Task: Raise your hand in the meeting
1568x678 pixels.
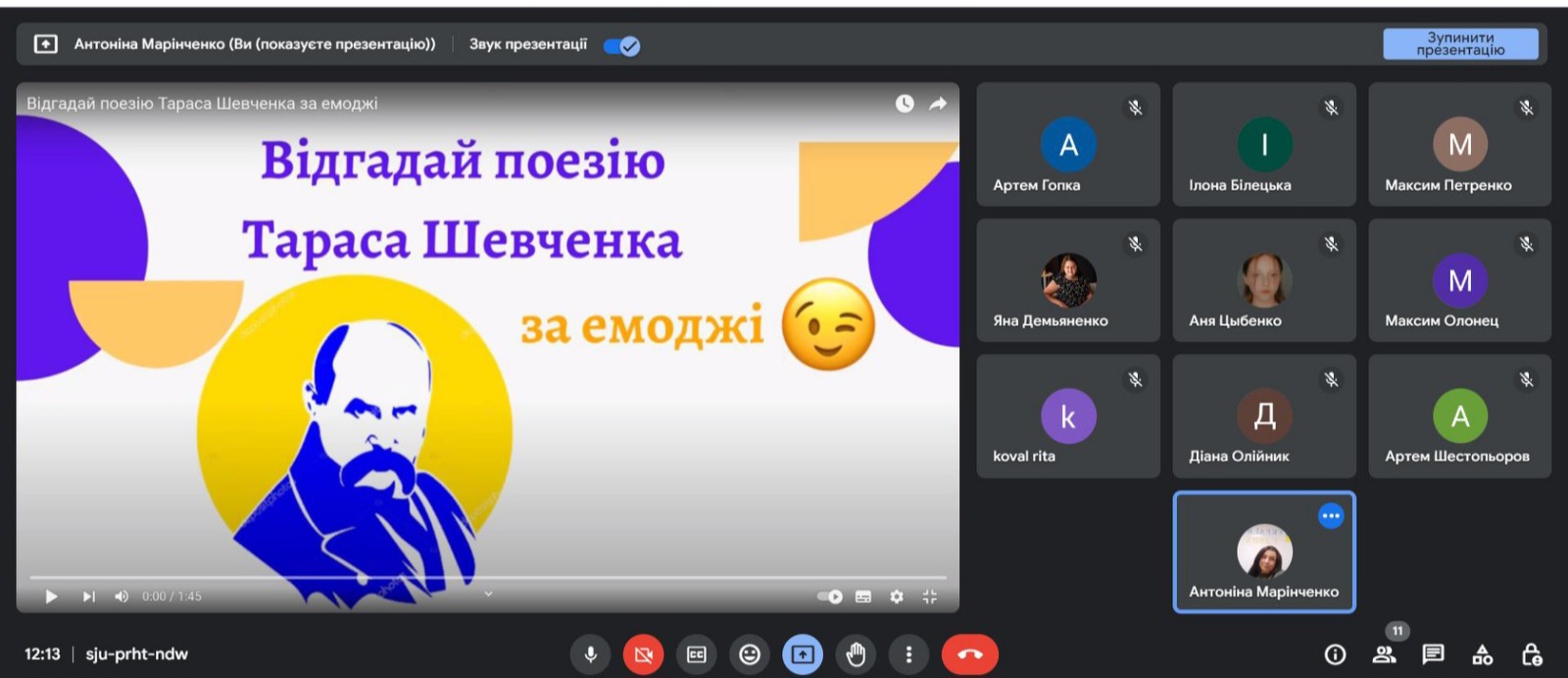Action: tap(856, 654)
